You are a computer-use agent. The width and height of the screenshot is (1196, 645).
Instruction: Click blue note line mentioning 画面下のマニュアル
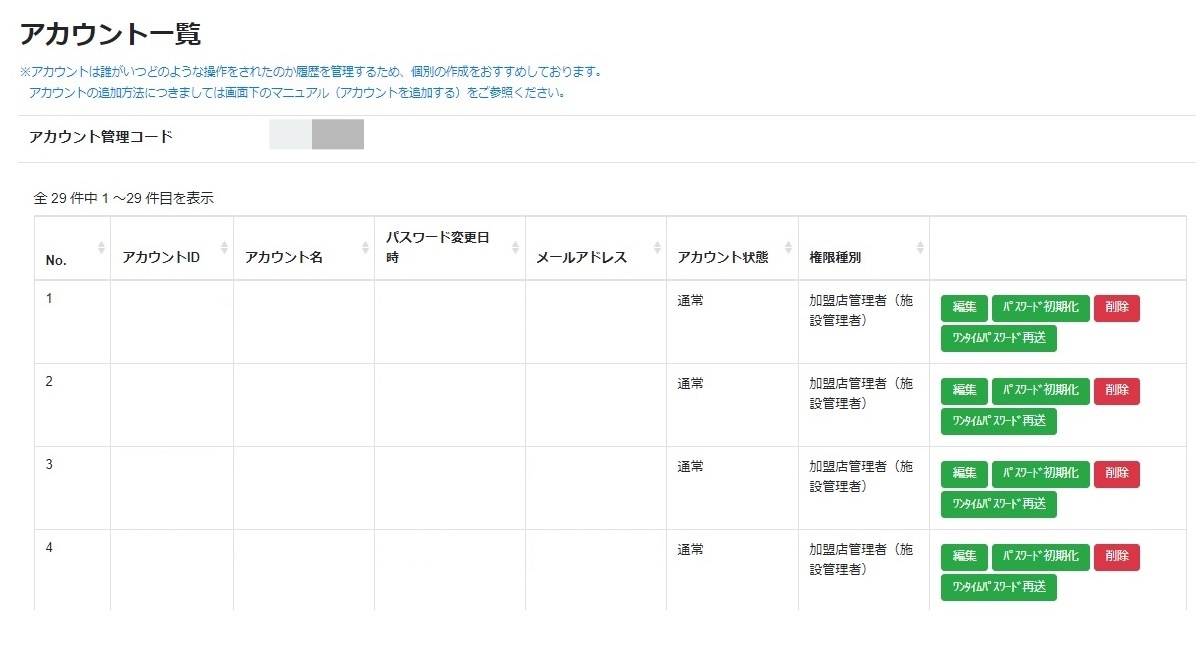(x=297, y=93)
